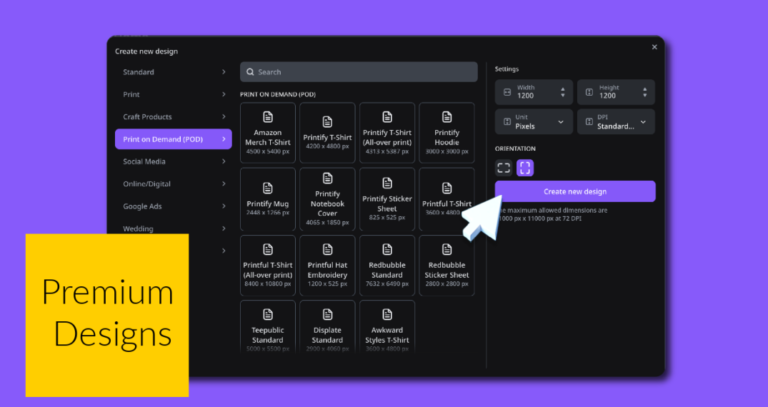Click the Create new design button
Image resolution: width=768 pixels, height=407 pixels.
pos(575,192)
